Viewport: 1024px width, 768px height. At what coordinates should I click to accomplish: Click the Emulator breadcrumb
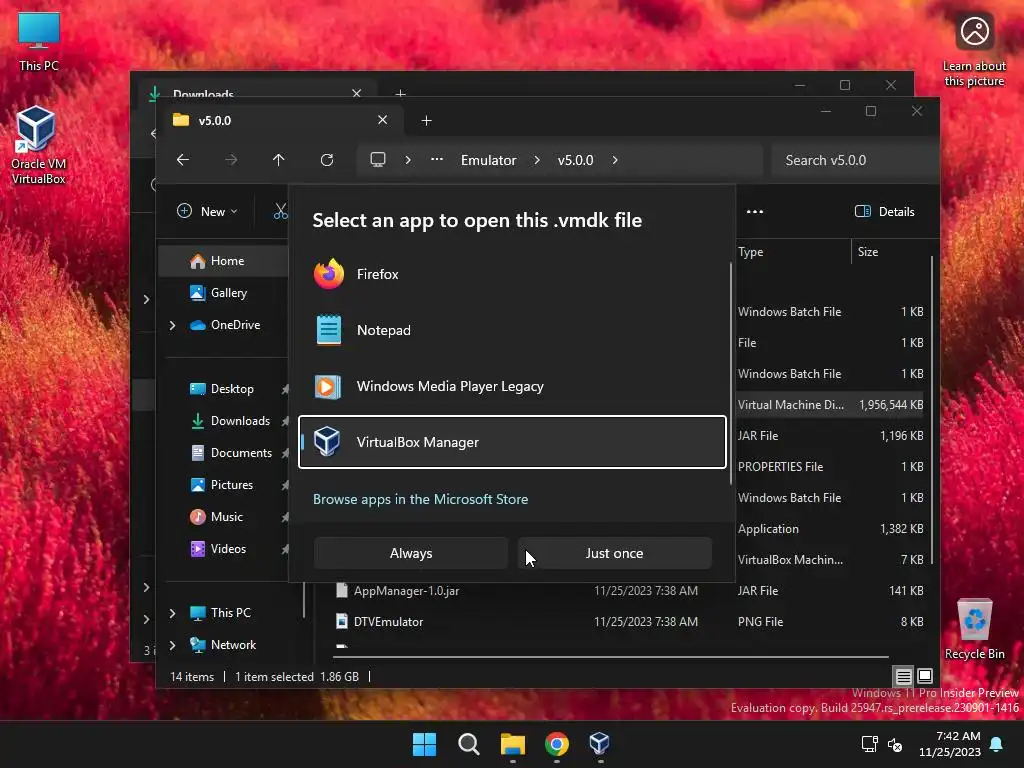pos(488,160)
